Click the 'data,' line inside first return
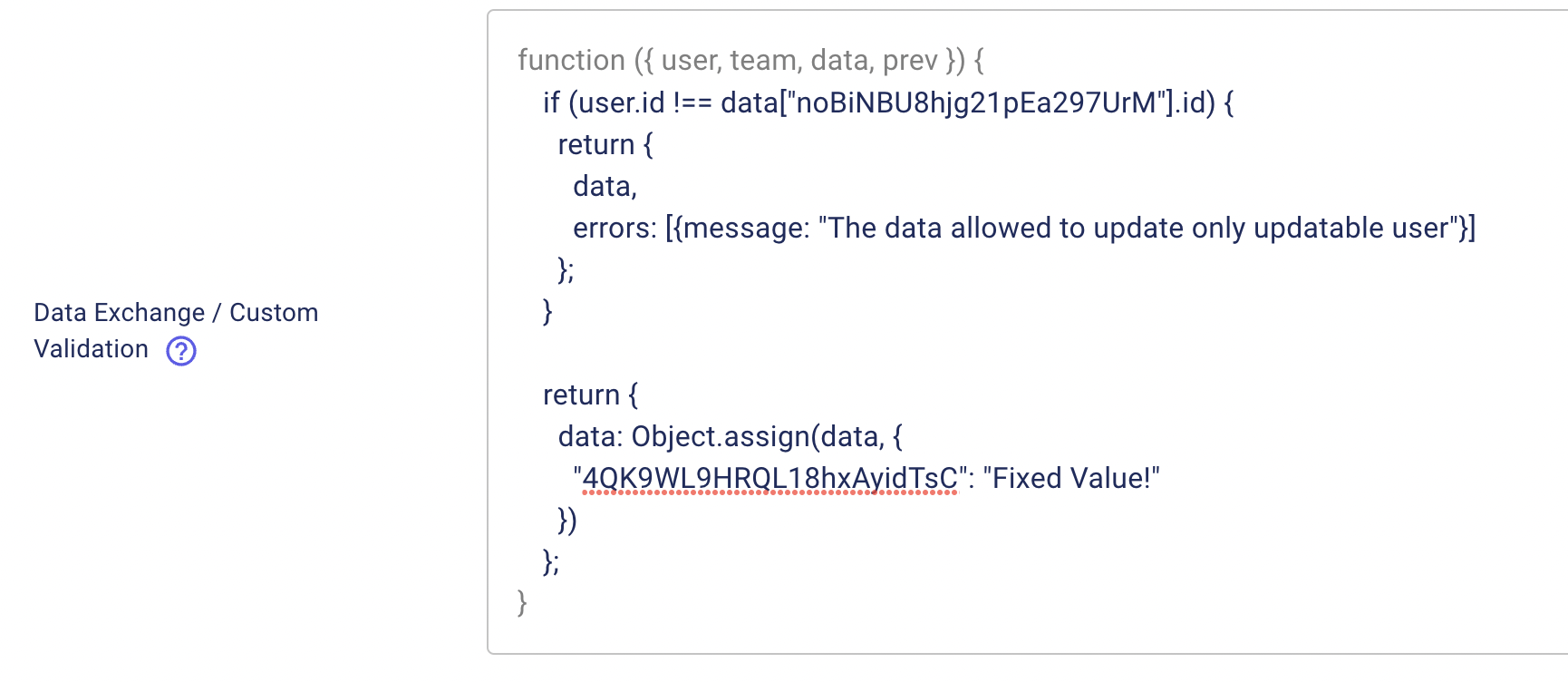The height and width of the screenshot is (682, 1568). [605, 186]
